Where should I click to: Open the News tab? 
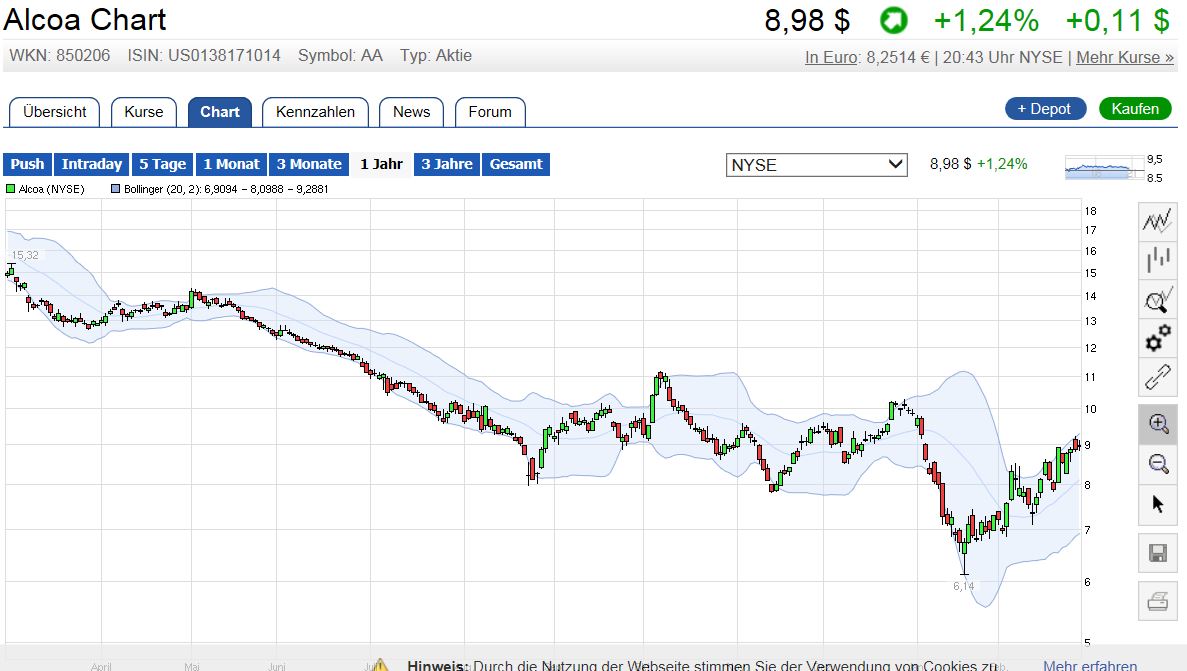tap(411, 112)
